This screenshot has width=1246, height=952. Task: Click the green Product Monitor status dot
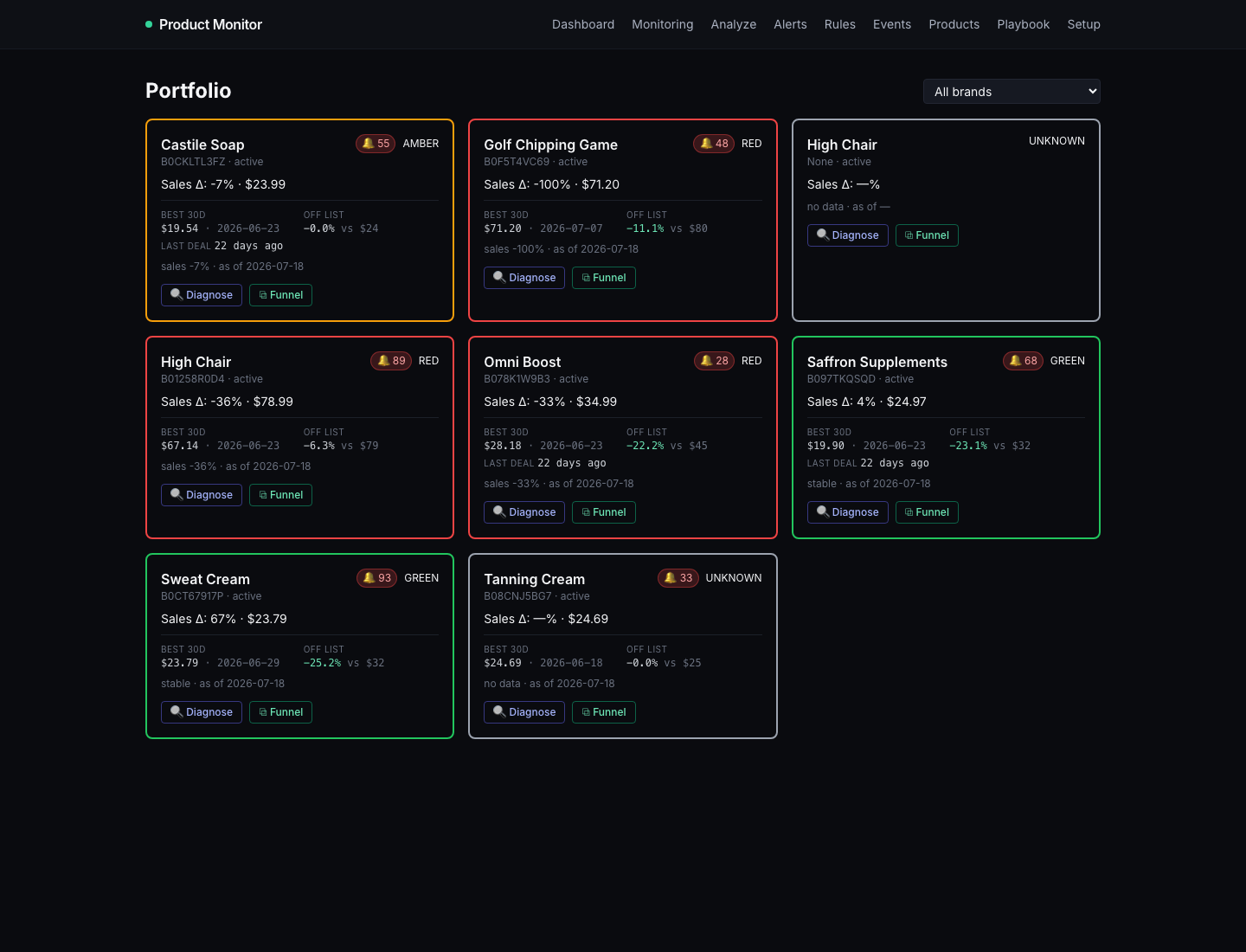coord(149,24)
